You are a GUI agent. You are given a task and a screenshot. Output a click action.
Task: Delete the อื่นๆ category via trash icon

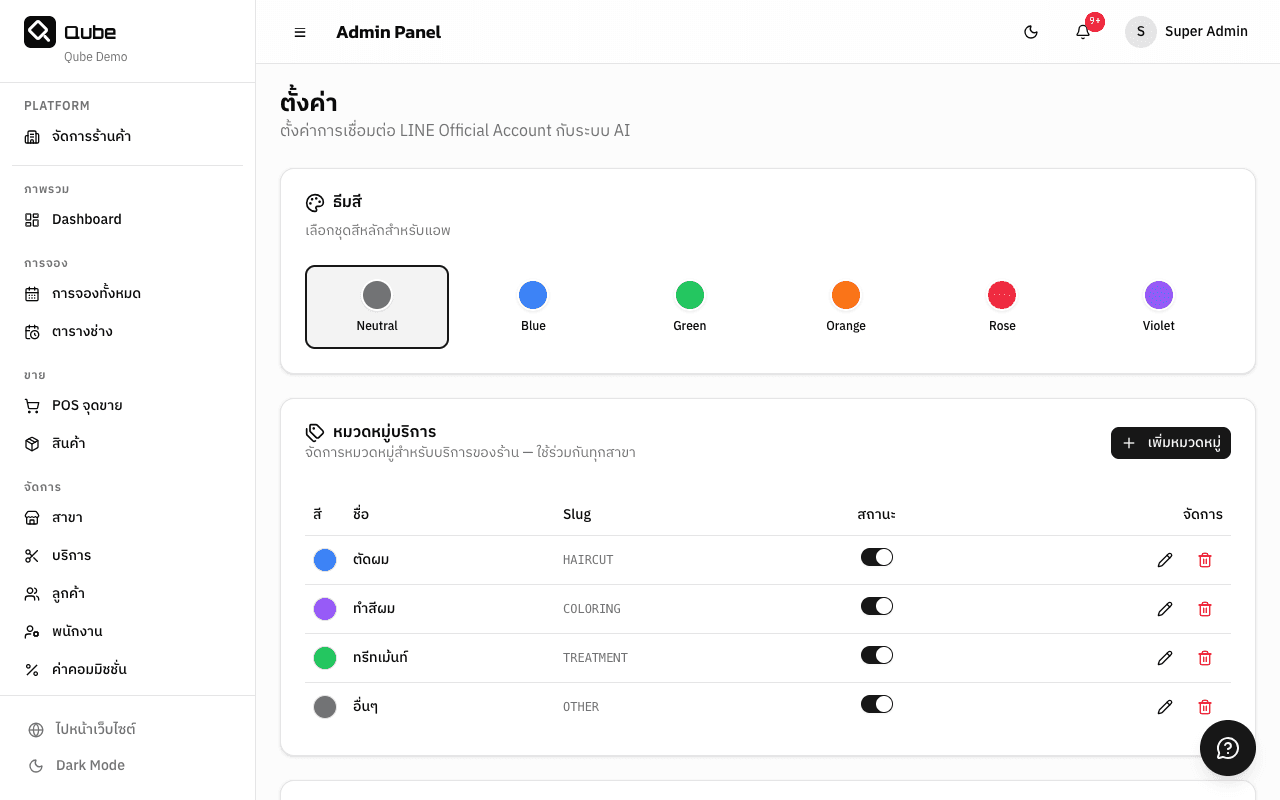coord(1205,707)
